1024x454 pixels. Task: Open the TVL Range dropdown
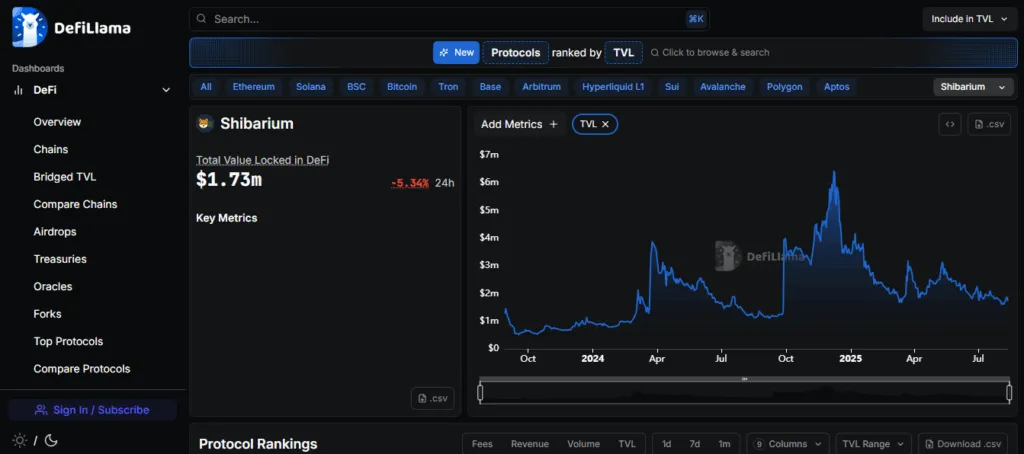874,444
